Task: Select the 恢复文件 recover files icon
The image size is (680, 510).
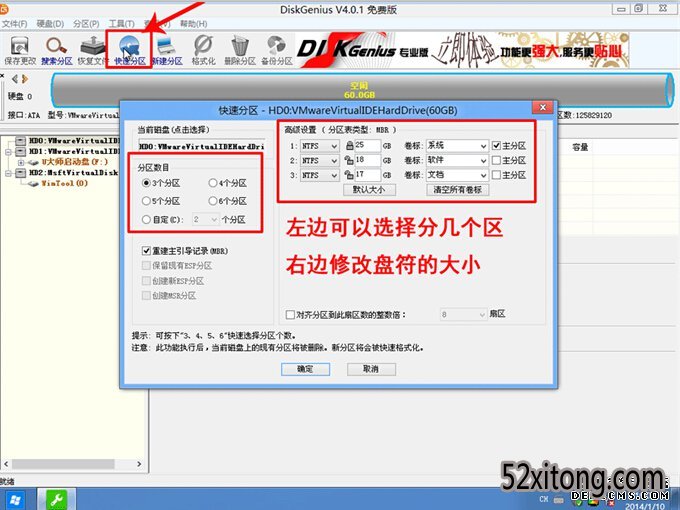Action: click(92, 51)
